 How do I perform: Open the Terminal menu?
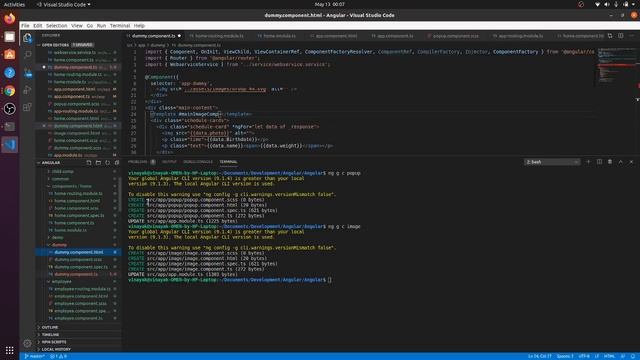coord(120,25)
